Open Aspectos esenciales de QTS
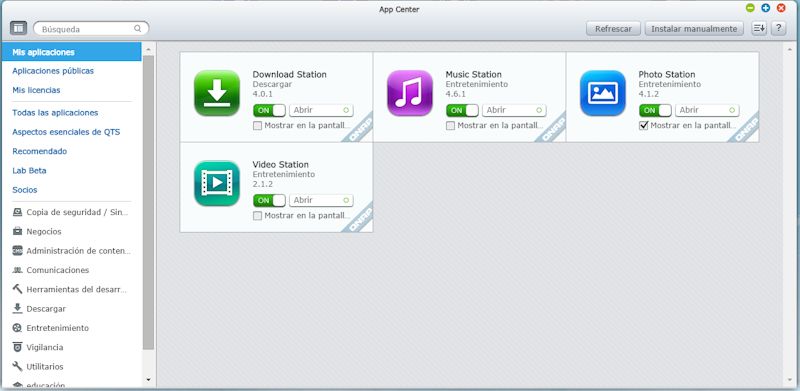The image size is (800, 391). click(x=66, y=132)
